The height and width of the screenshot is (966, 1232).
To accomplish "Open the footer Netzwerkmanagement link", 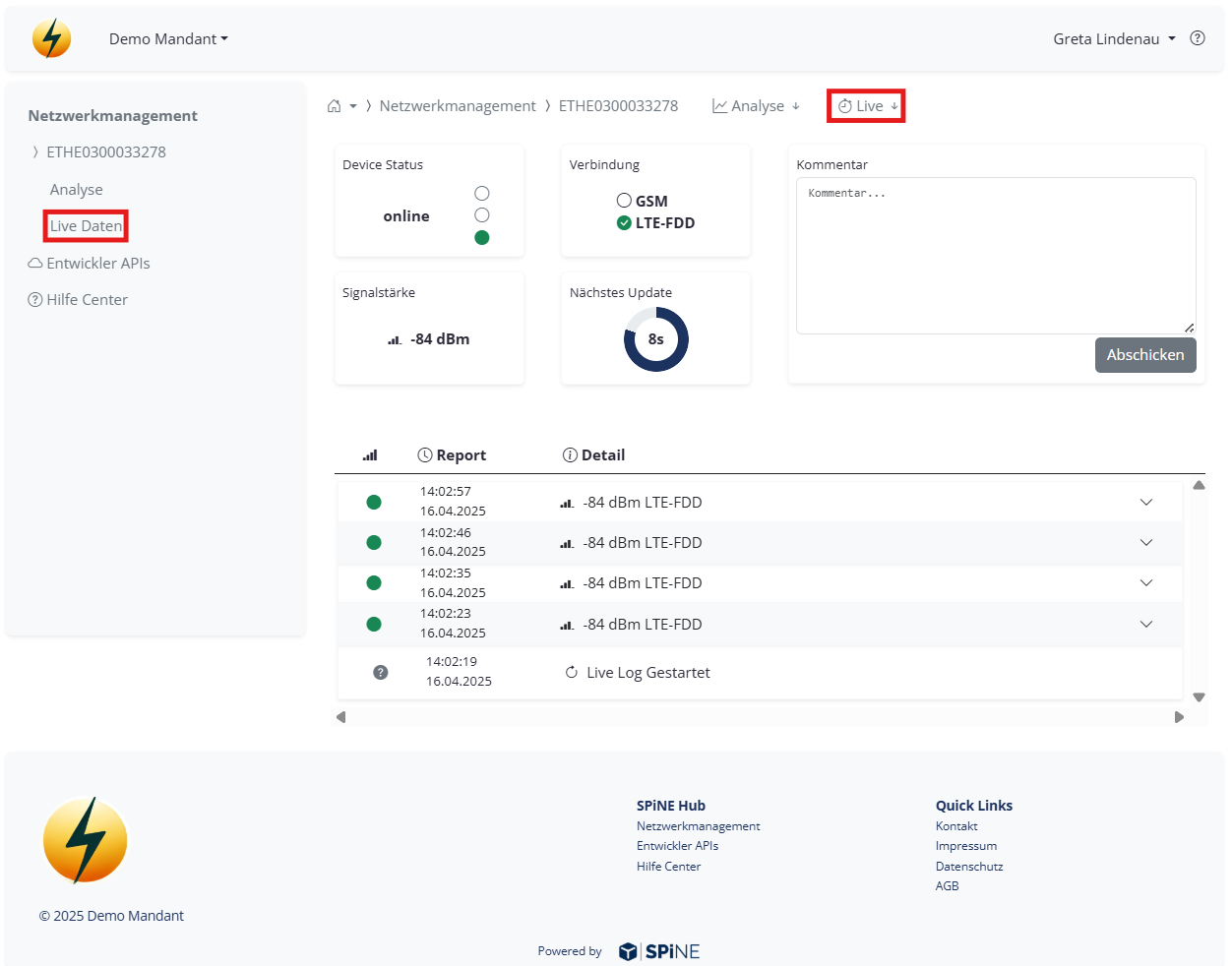I will click(698, 826).
